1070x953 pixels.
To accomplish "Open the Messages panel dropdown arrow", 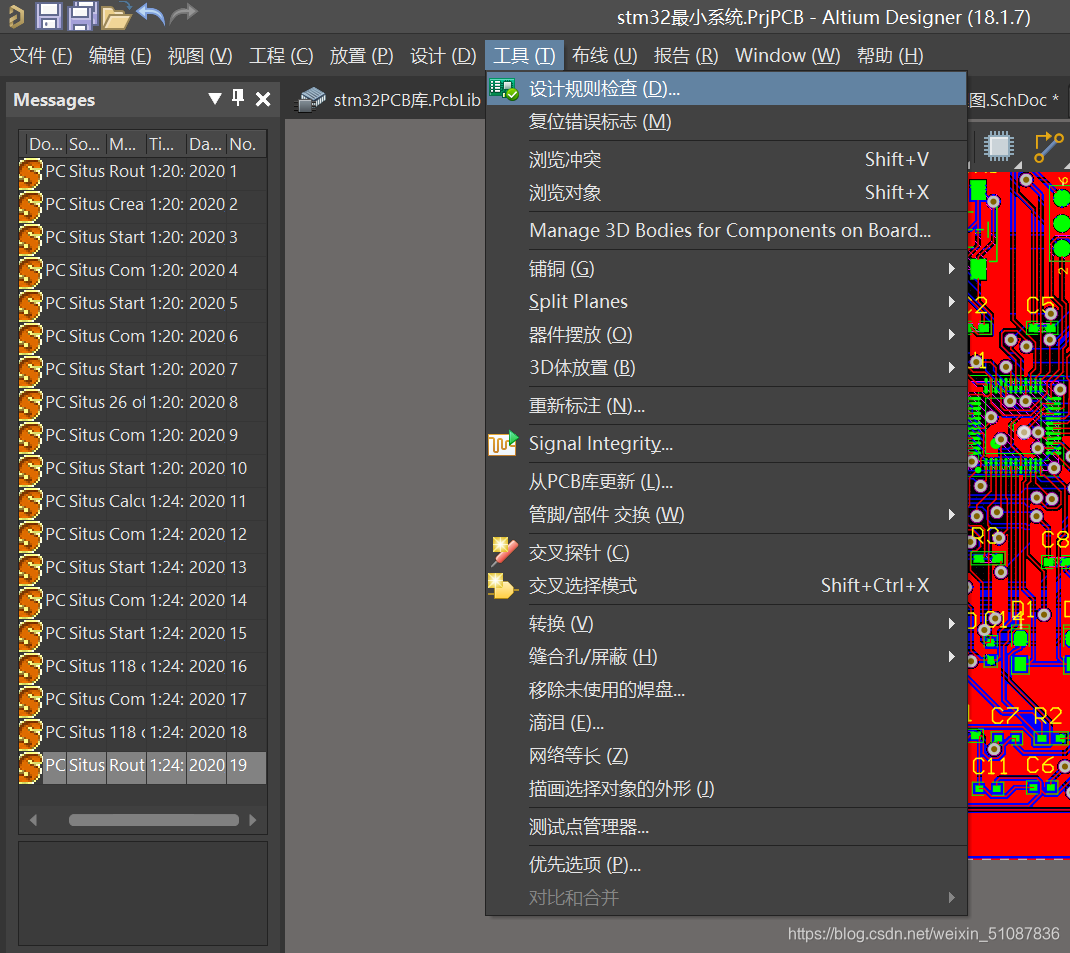I will click(214, 99).
